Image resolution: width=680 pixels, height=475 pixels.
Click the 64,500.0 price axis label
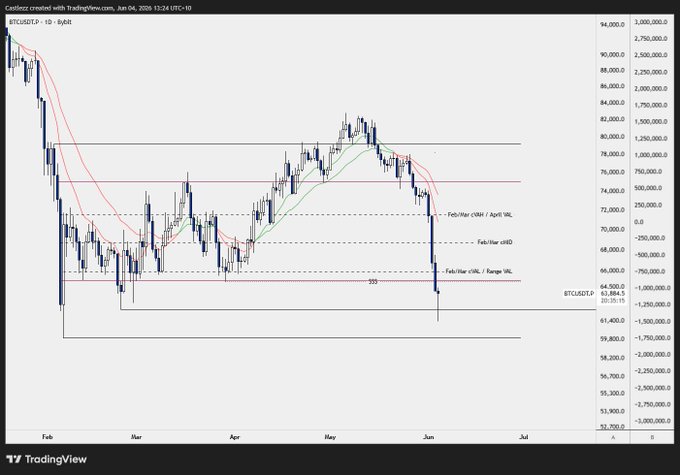(x=612, y=287)
